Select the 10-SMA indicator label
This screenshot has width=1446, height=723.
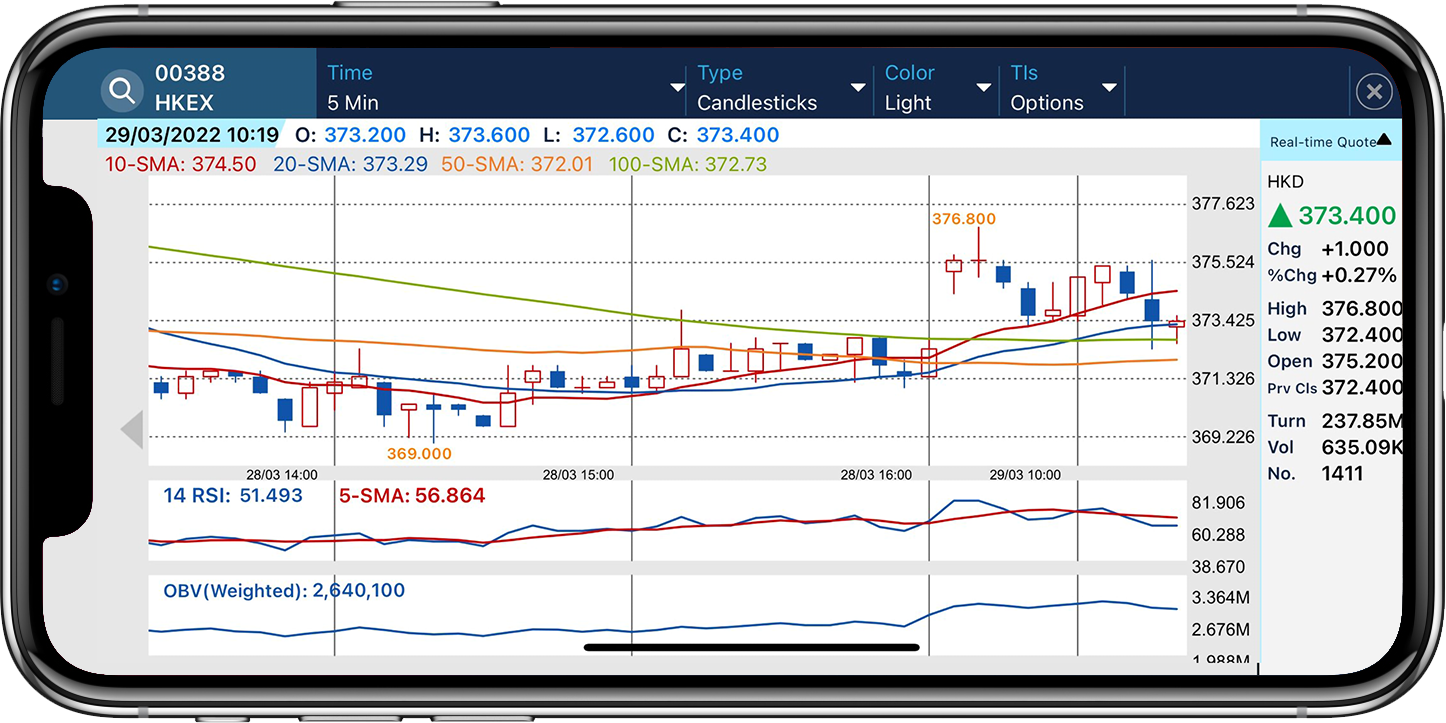pos(180,164)
